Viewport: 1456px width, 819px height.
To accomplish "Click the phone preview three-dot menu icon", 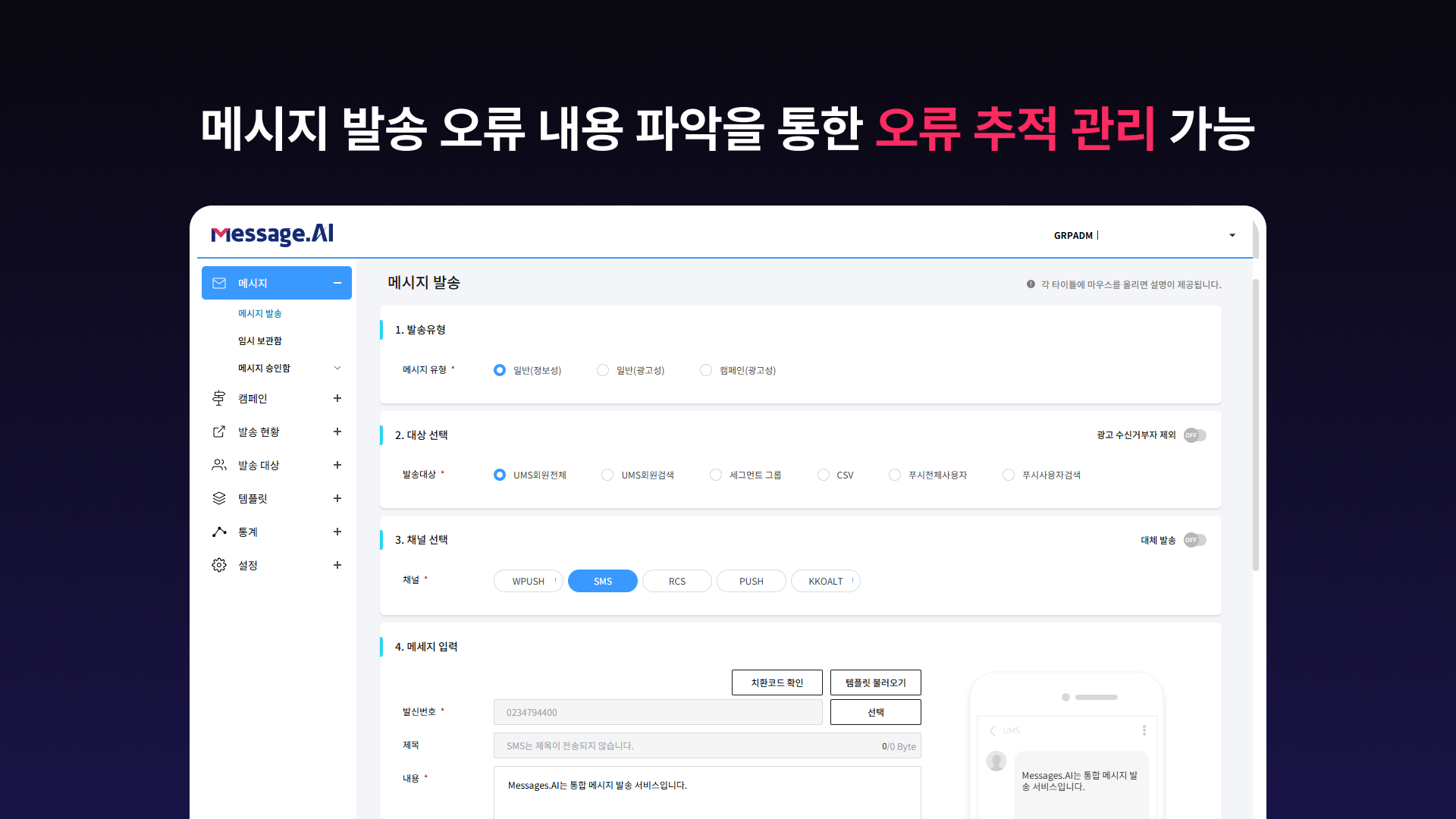I will pyautogui.click(x=1144, y=730).
